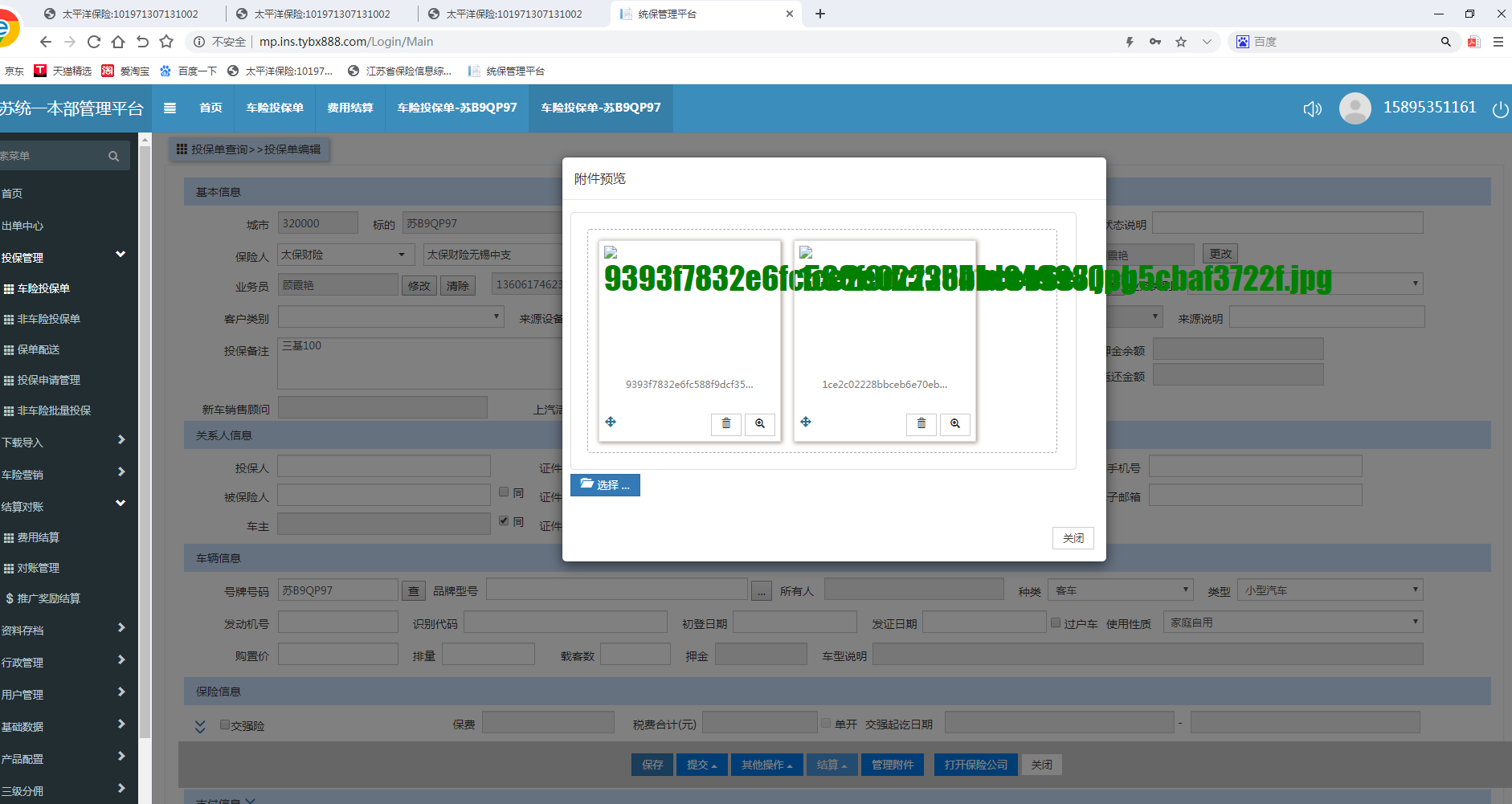Open the 类型 dropdown showing 小型汽车

pyautogui.click(x=1330, y=590)
